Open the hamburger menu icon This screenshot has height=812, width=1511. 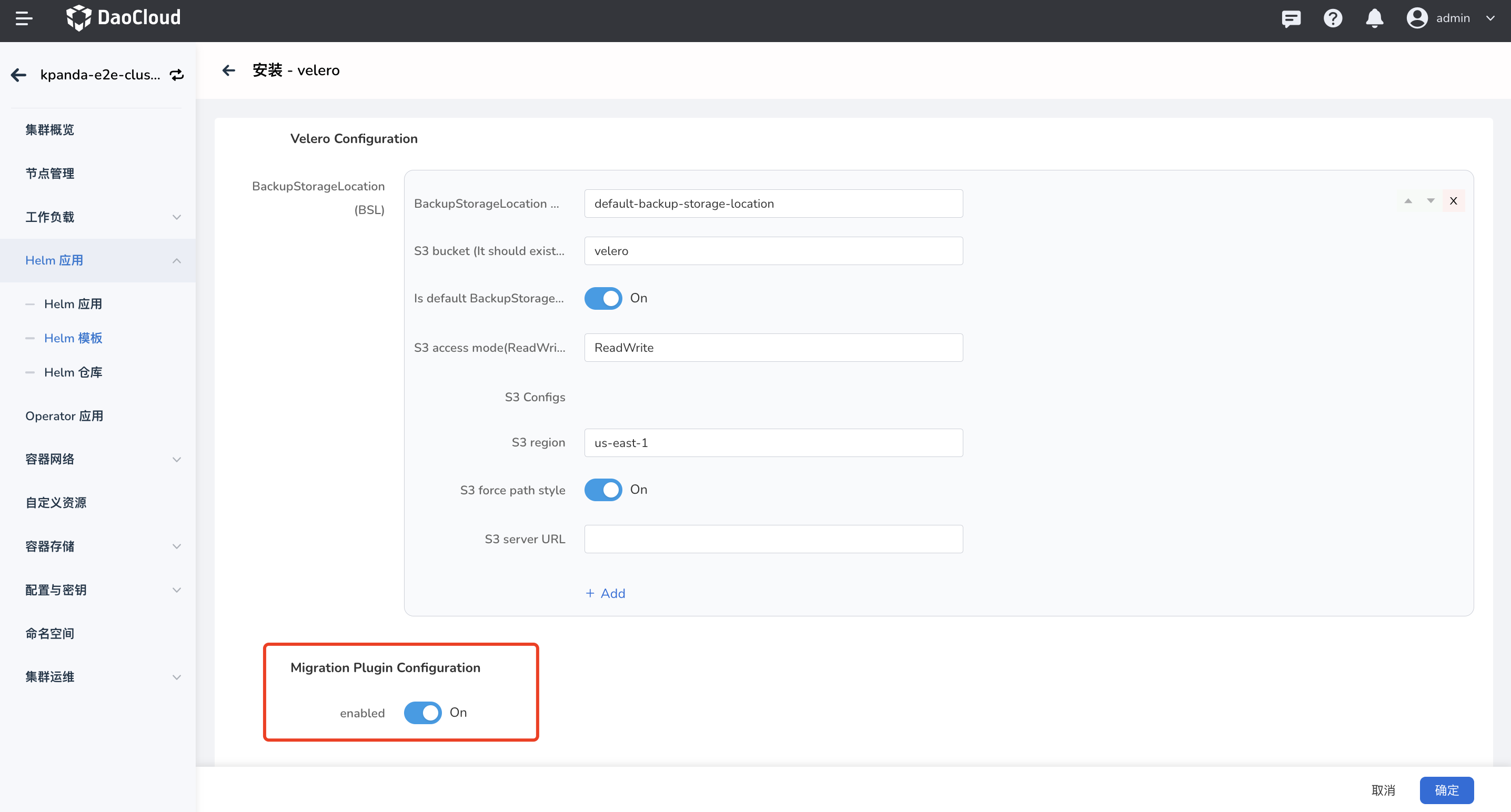point(24,18)
